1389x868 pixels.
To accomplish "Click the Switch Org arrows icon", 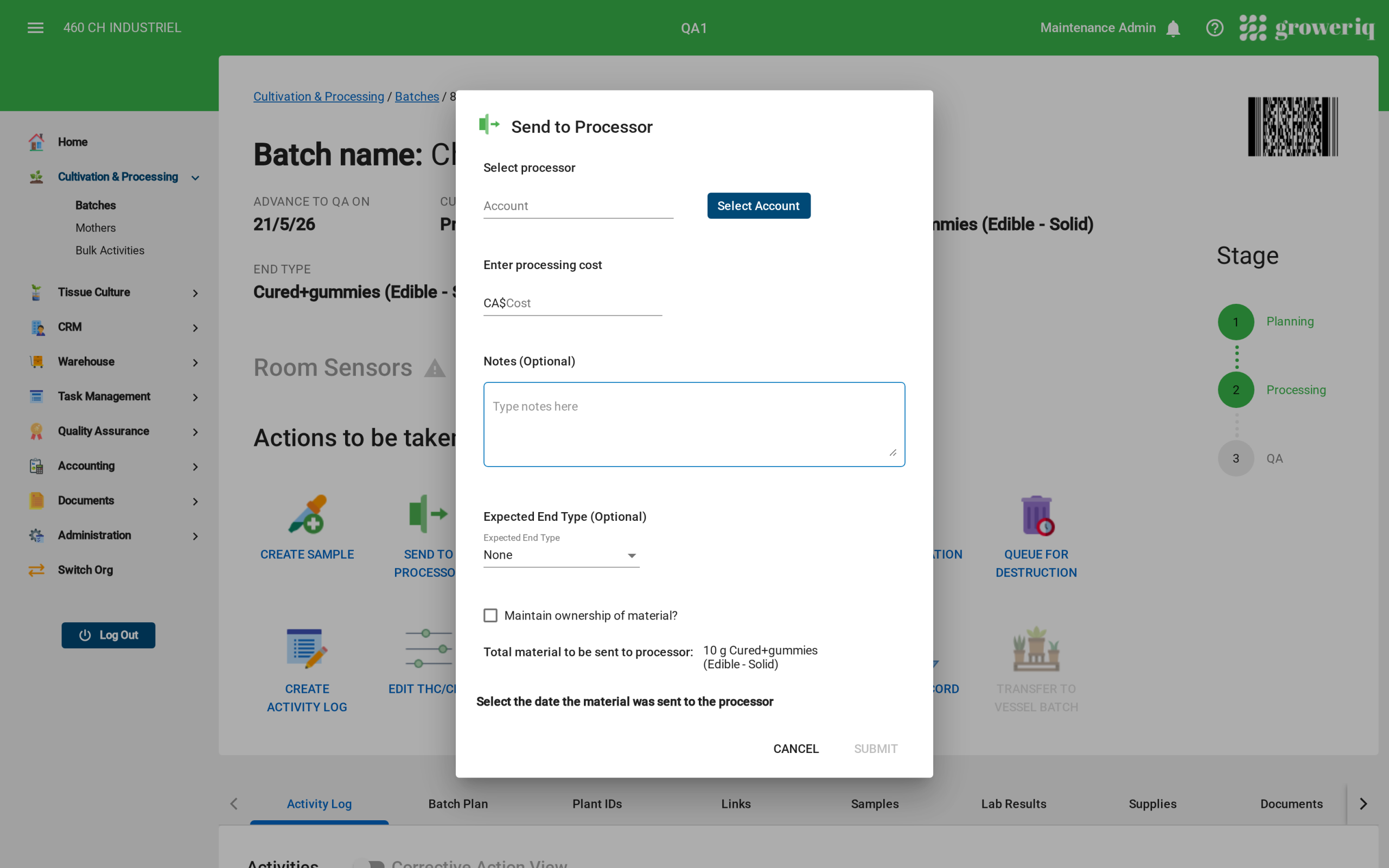I will [37, 570].
